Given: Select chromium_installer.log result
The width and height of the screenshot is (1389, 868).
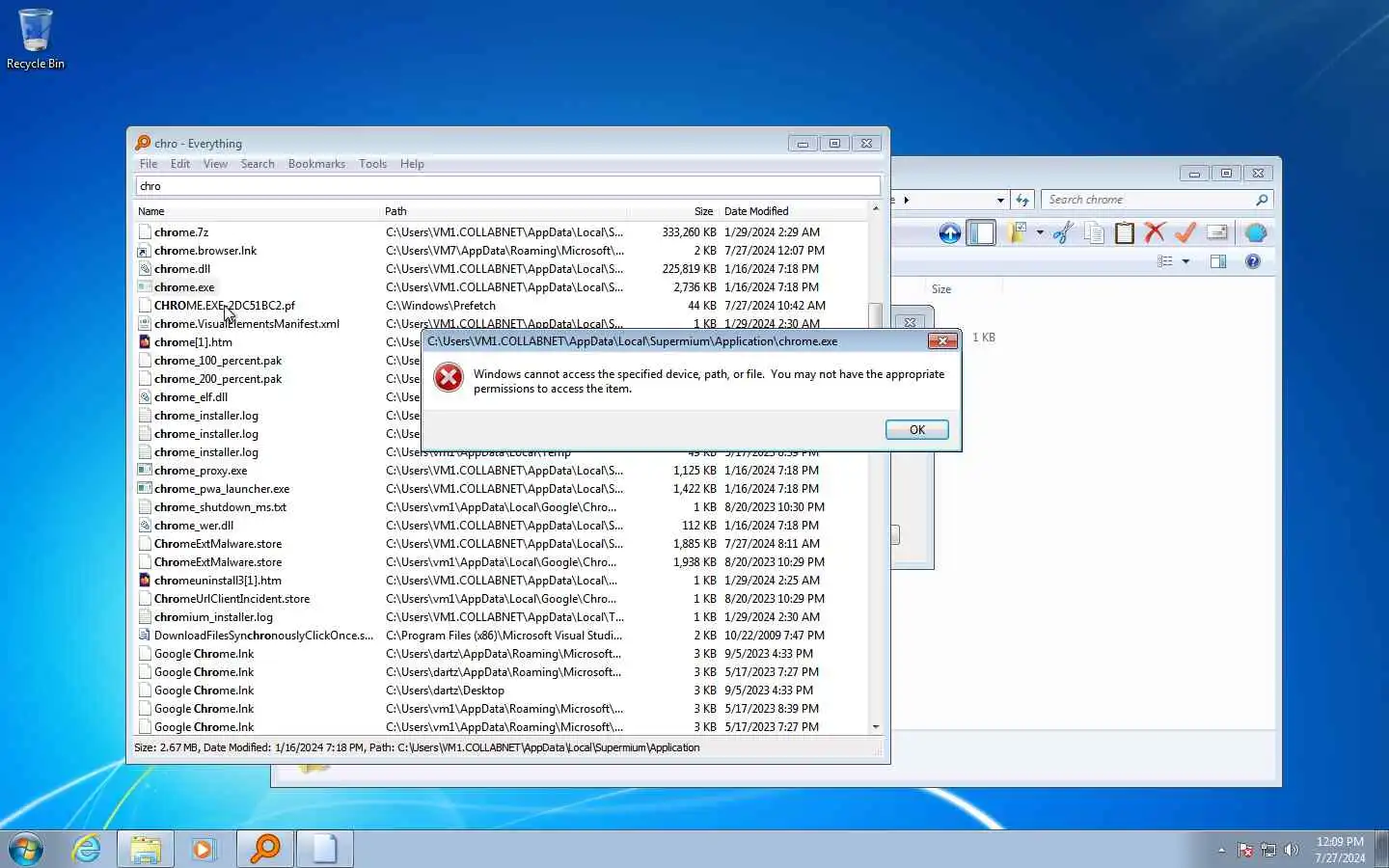Looking at the screenshot, I should [213, 617].
